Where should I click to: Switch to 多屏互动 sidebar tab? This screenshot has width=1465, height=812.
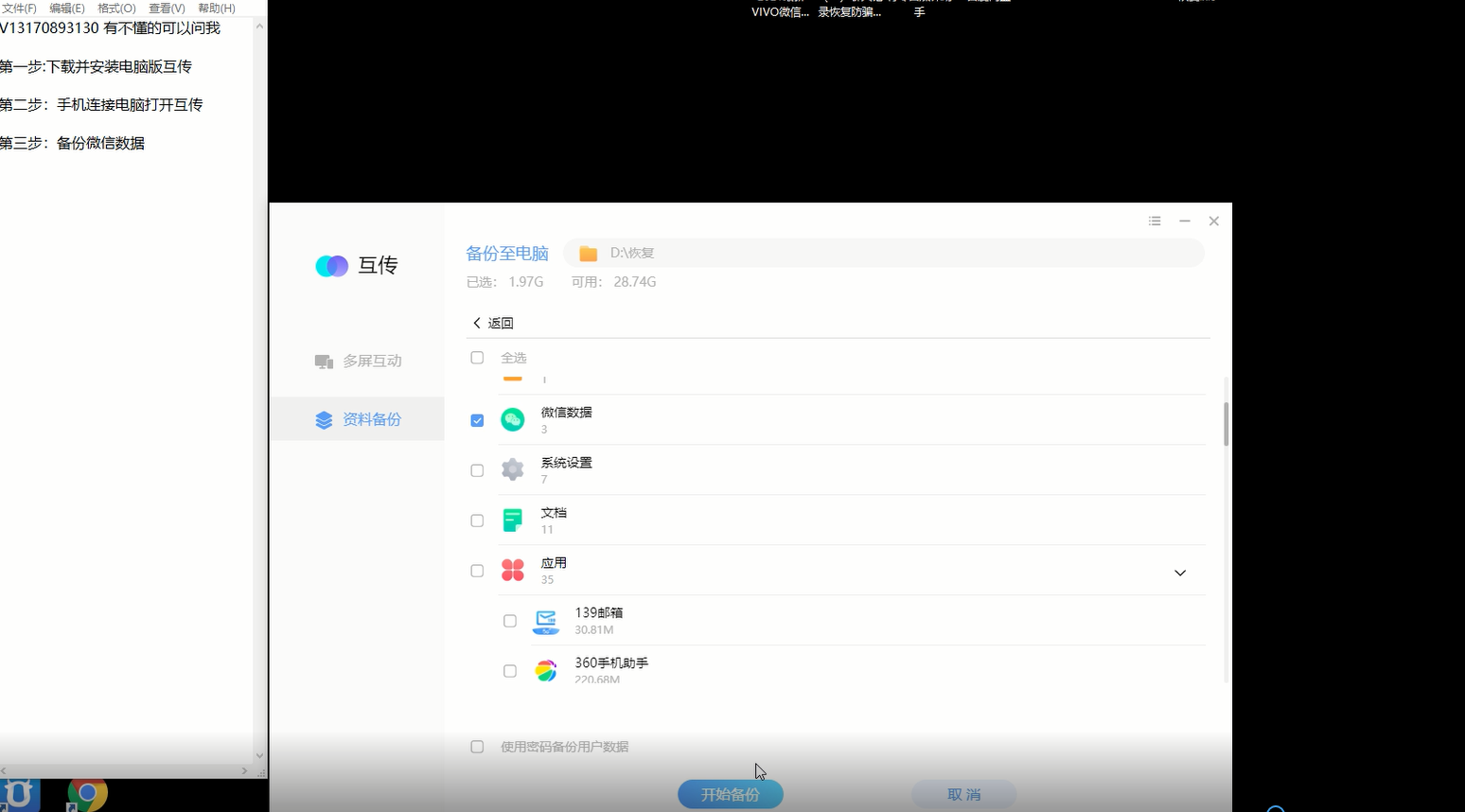click(357, 362)
